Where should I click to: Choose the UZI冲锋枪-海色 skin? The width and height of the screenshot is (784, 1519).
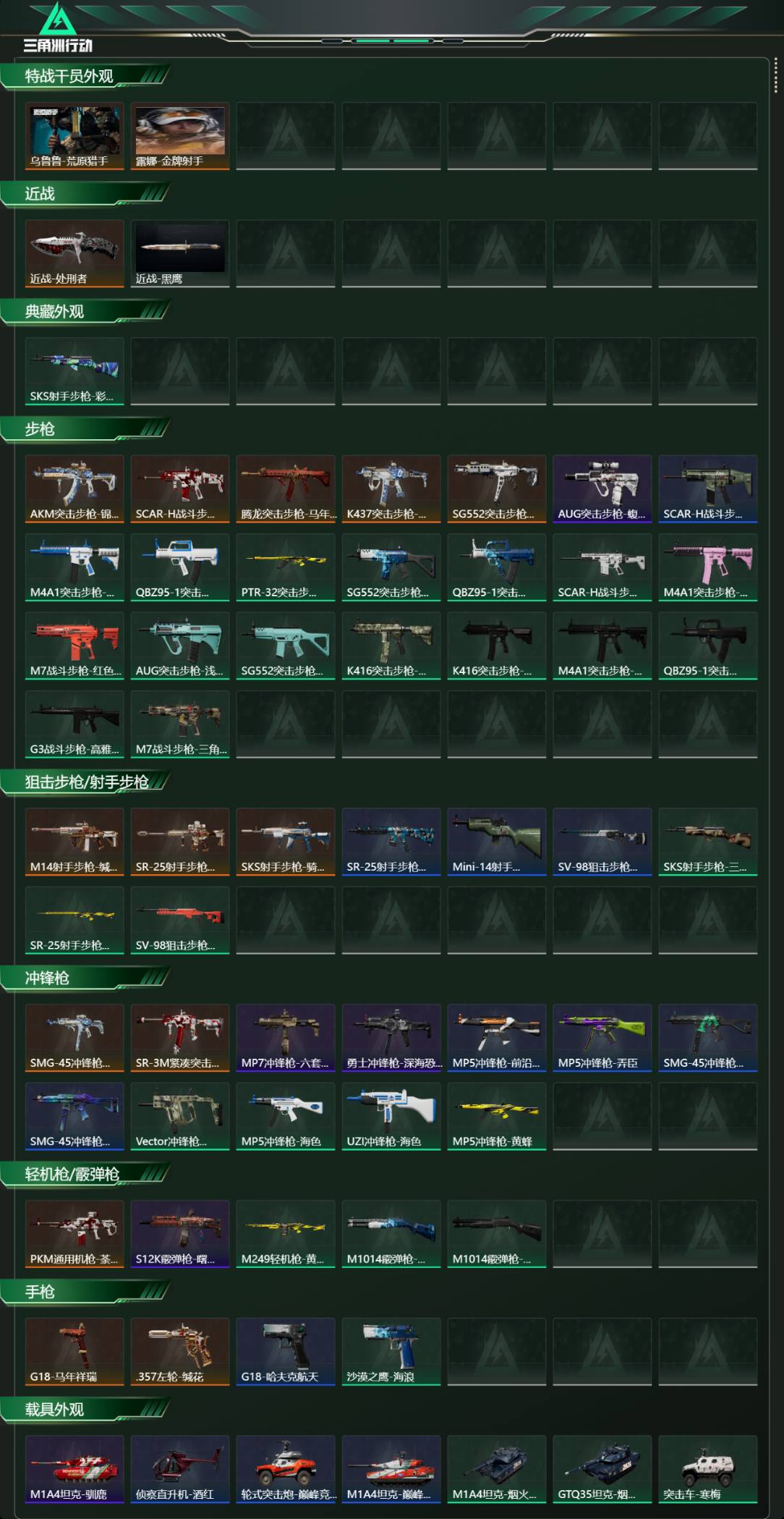pyautogui.click(x=391, y=1116)
